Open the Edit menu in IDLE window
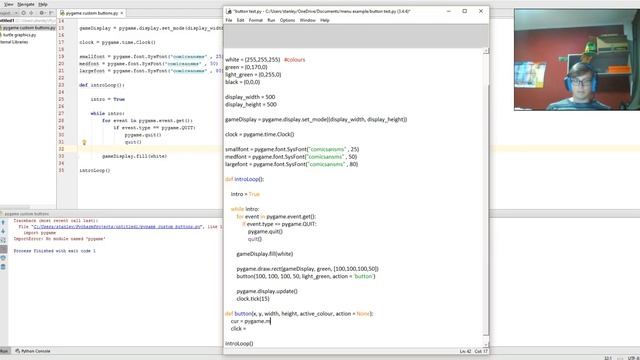 240,20
